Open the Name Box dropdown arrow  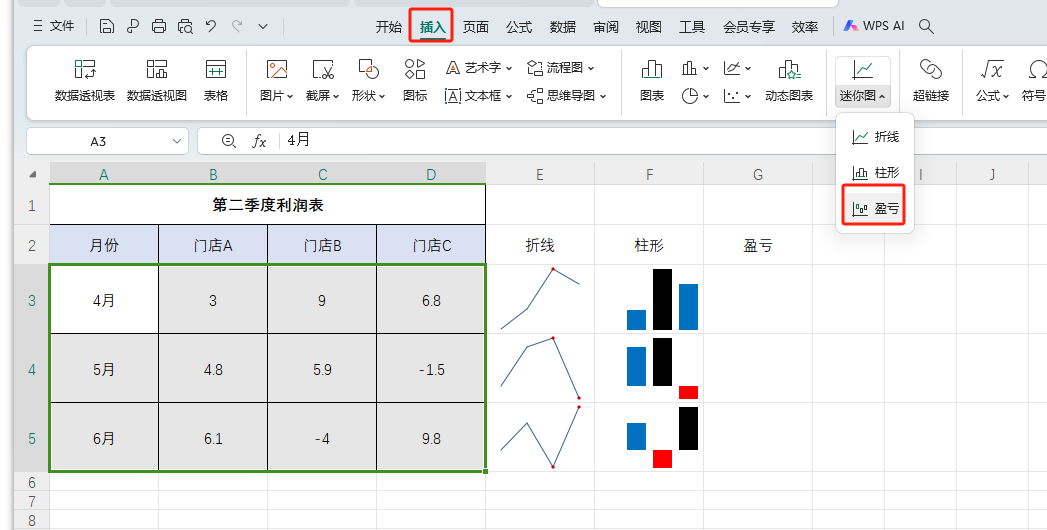[177, 141]
